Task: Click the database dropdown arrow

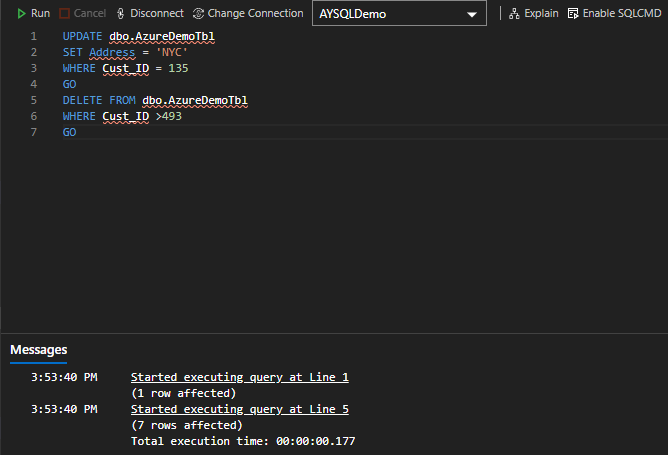Action: 472,15
